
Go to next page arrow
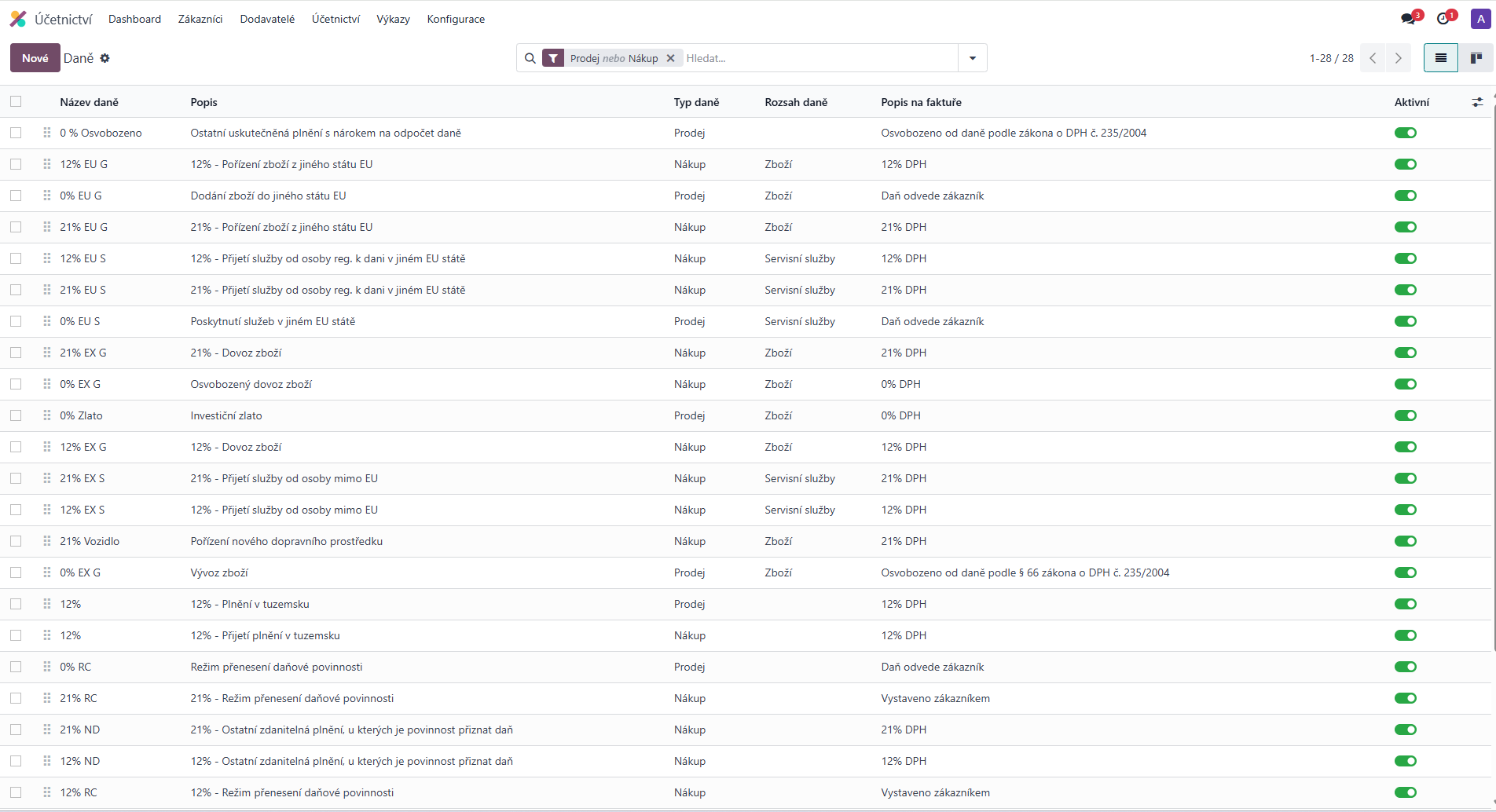(1398, 58)
